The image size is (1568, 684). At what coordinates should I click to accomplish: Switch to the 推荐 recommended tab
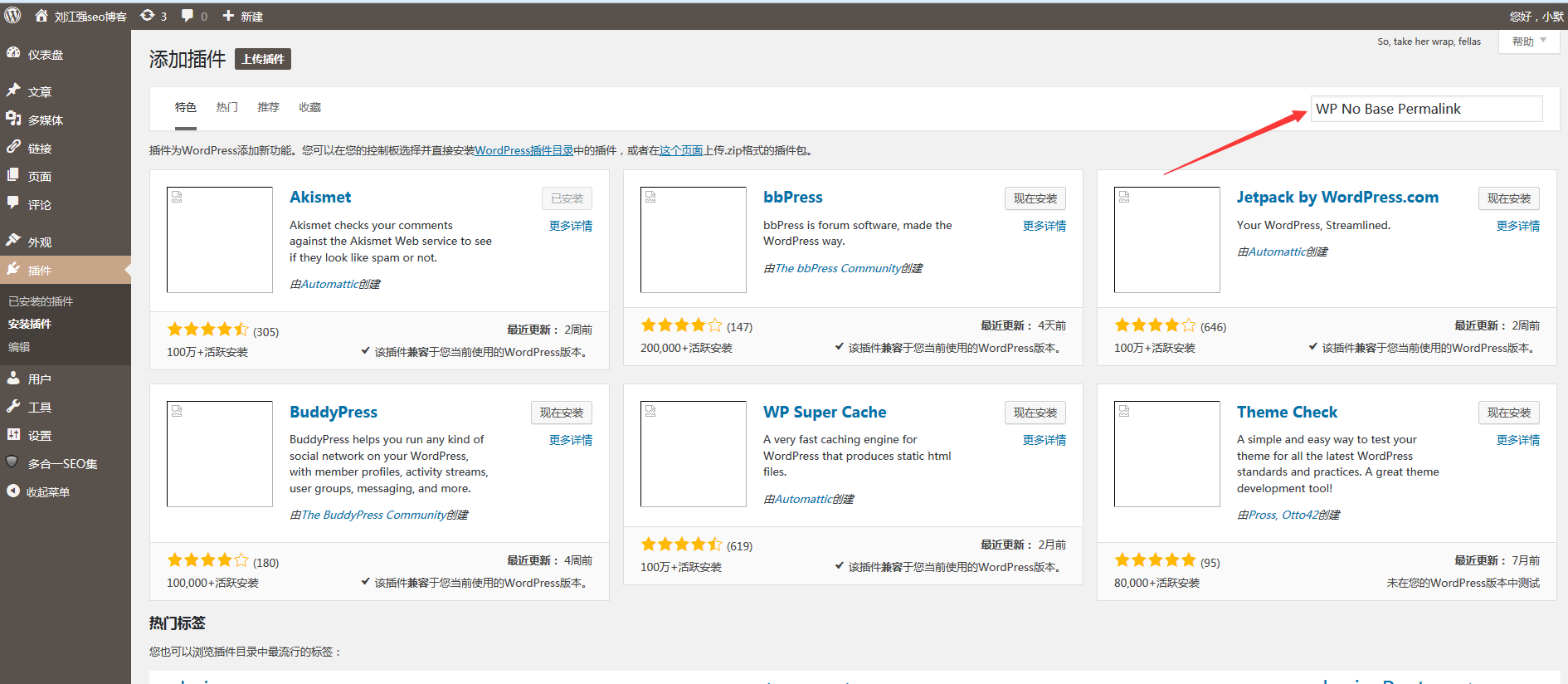[269, 108]
